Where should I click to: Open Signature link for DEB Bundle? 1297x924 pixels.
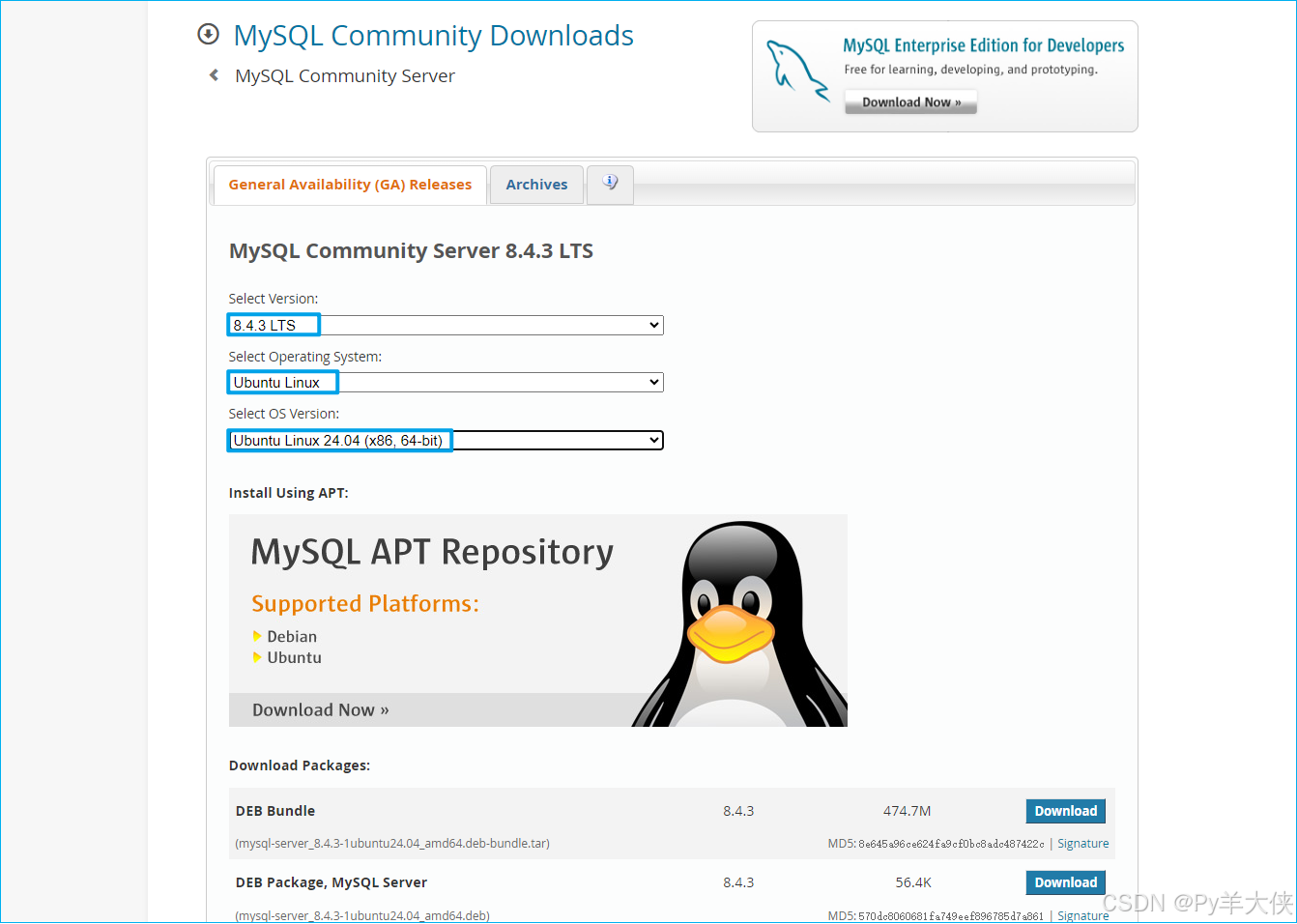[1082, 844]
